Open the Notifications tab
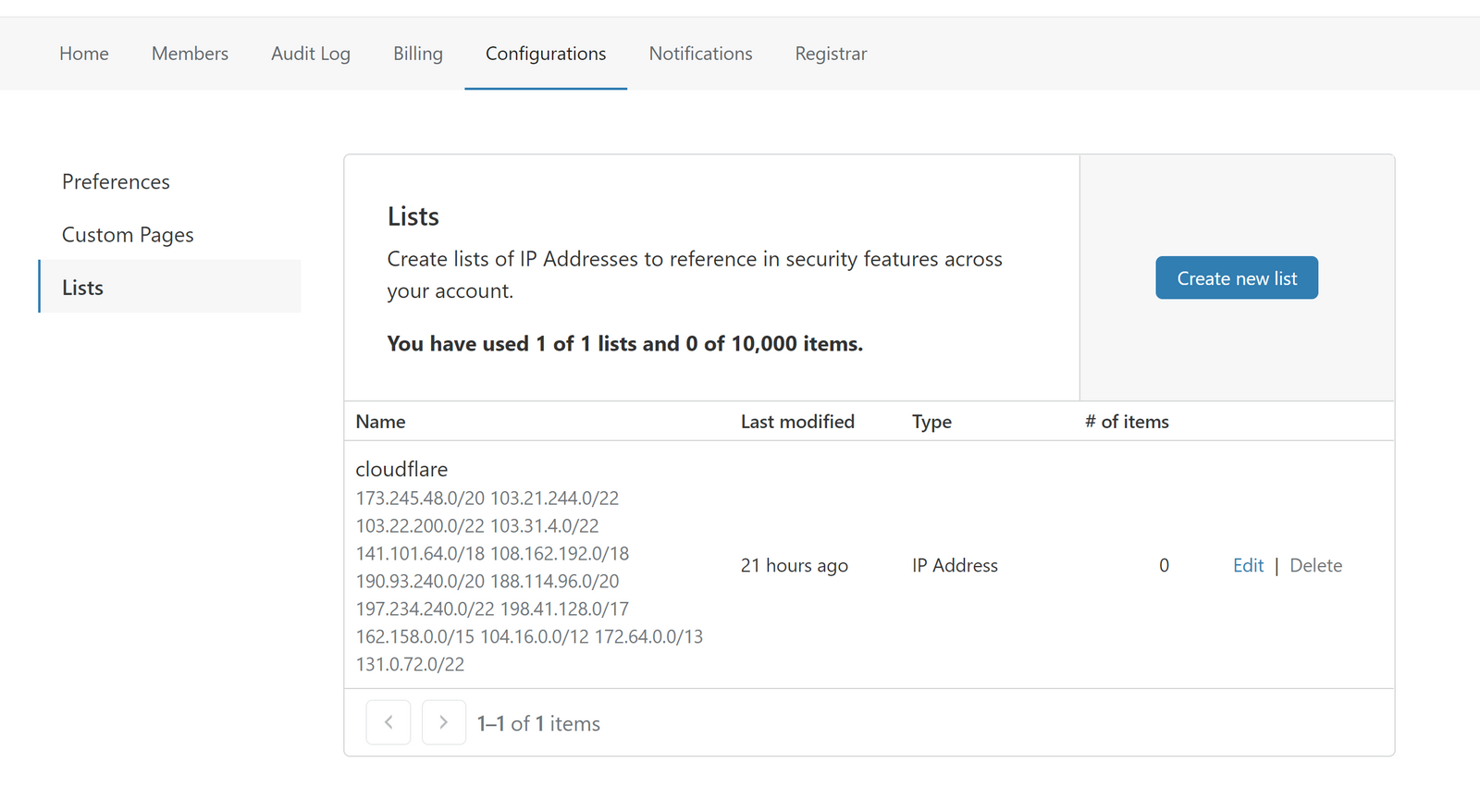The width and height of the screenshot is (1480, 812). (700, 54)
